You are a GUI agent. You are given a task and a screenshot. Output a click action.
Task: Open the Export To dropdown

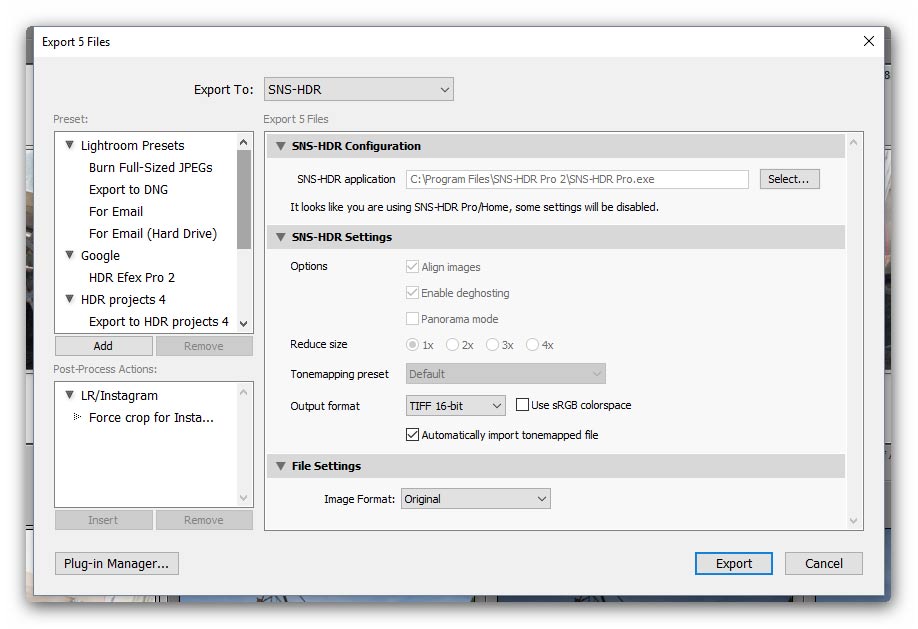[x=358, y=89]
